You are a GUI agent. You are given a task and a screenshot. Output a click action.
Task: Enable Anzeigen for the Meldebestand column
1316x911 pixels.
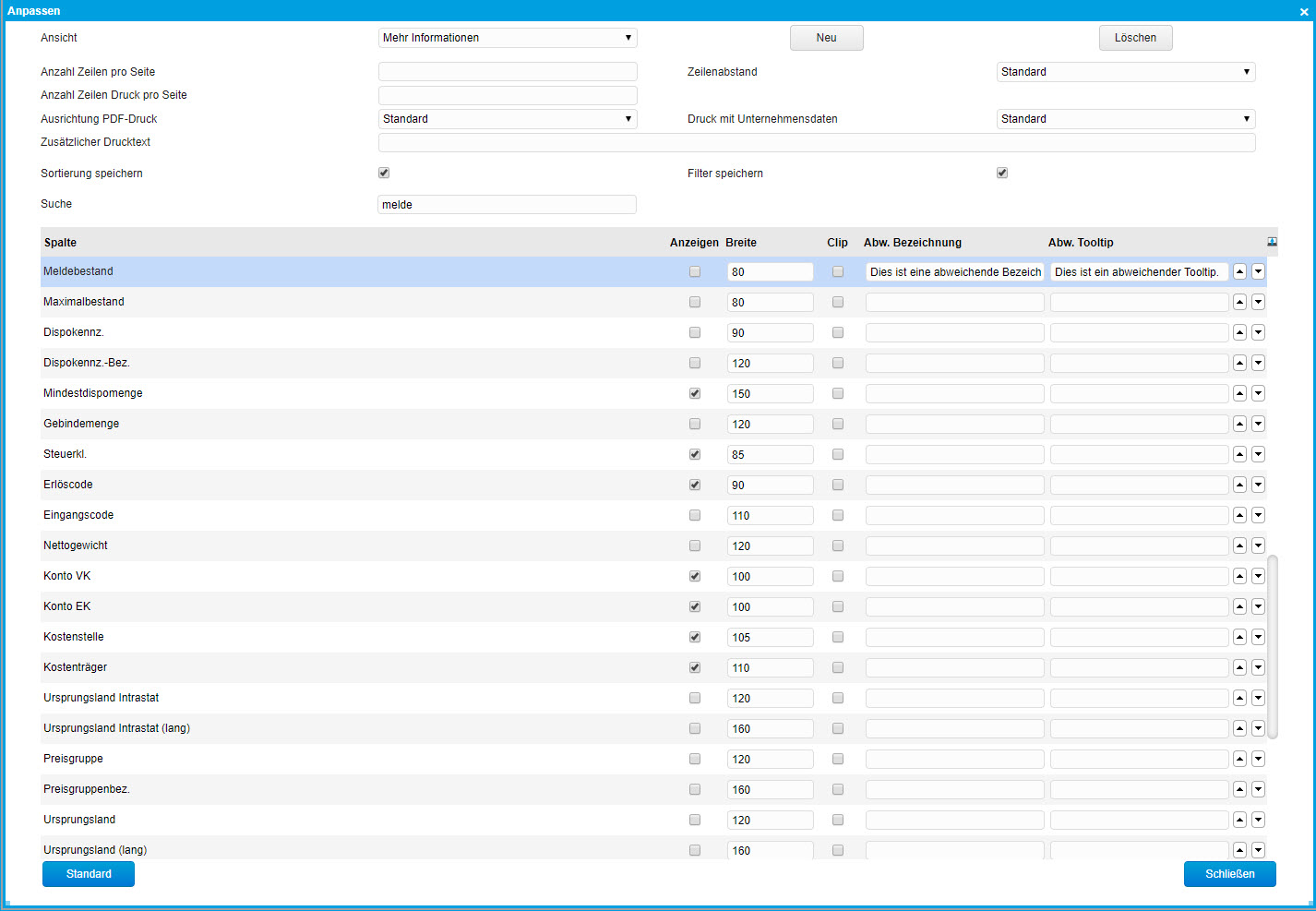(x=695, y=271)
